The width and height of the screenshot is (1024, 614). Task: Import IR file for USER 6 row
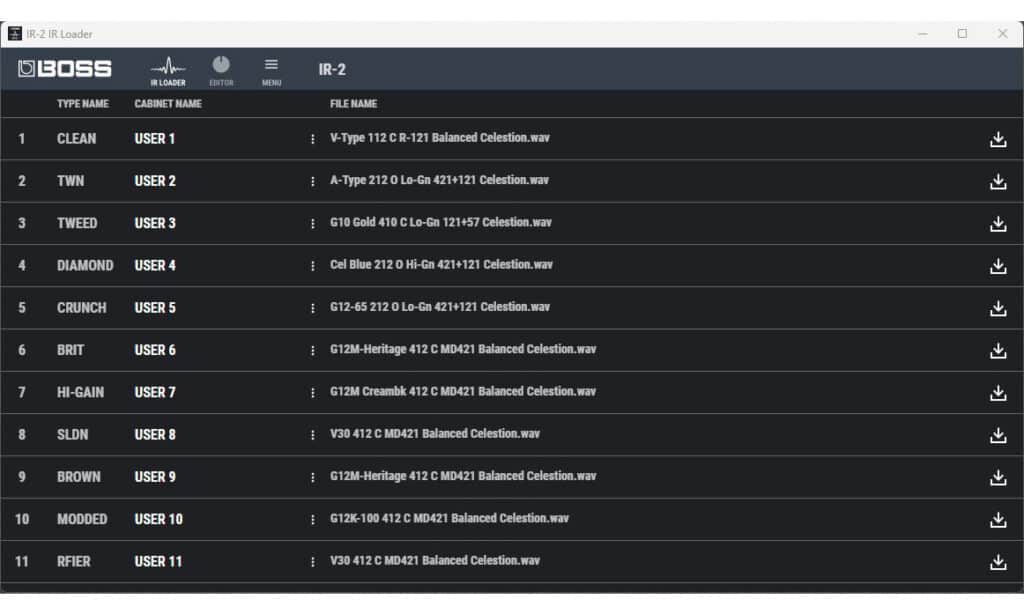998,351
